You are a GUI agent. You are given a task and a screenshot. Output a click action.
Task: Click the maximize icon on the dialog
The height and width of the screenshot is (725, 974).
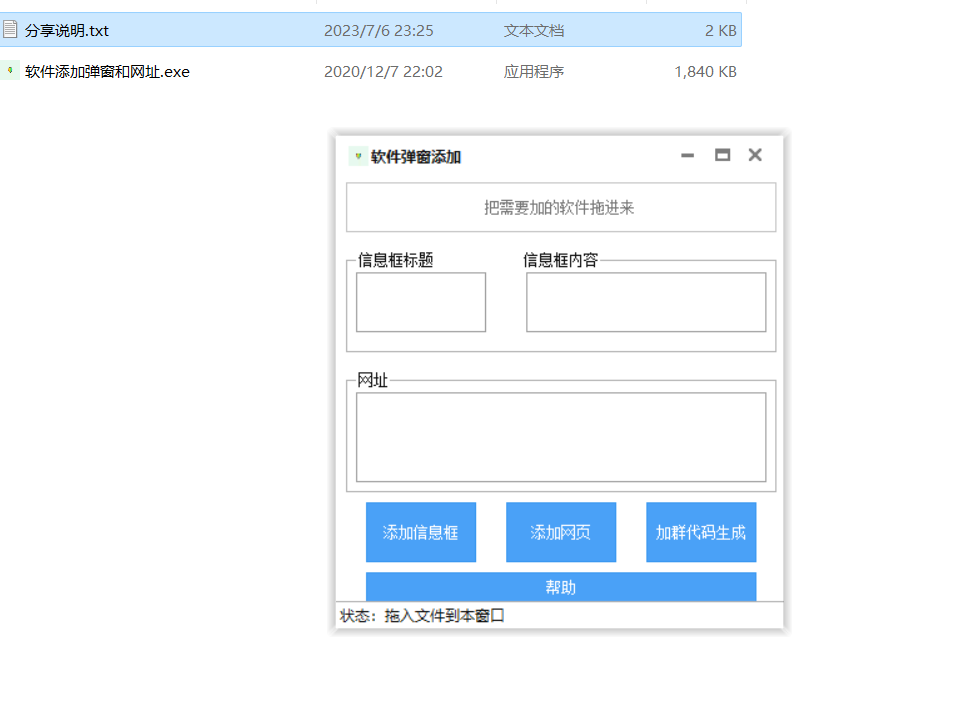pos(722,156)
